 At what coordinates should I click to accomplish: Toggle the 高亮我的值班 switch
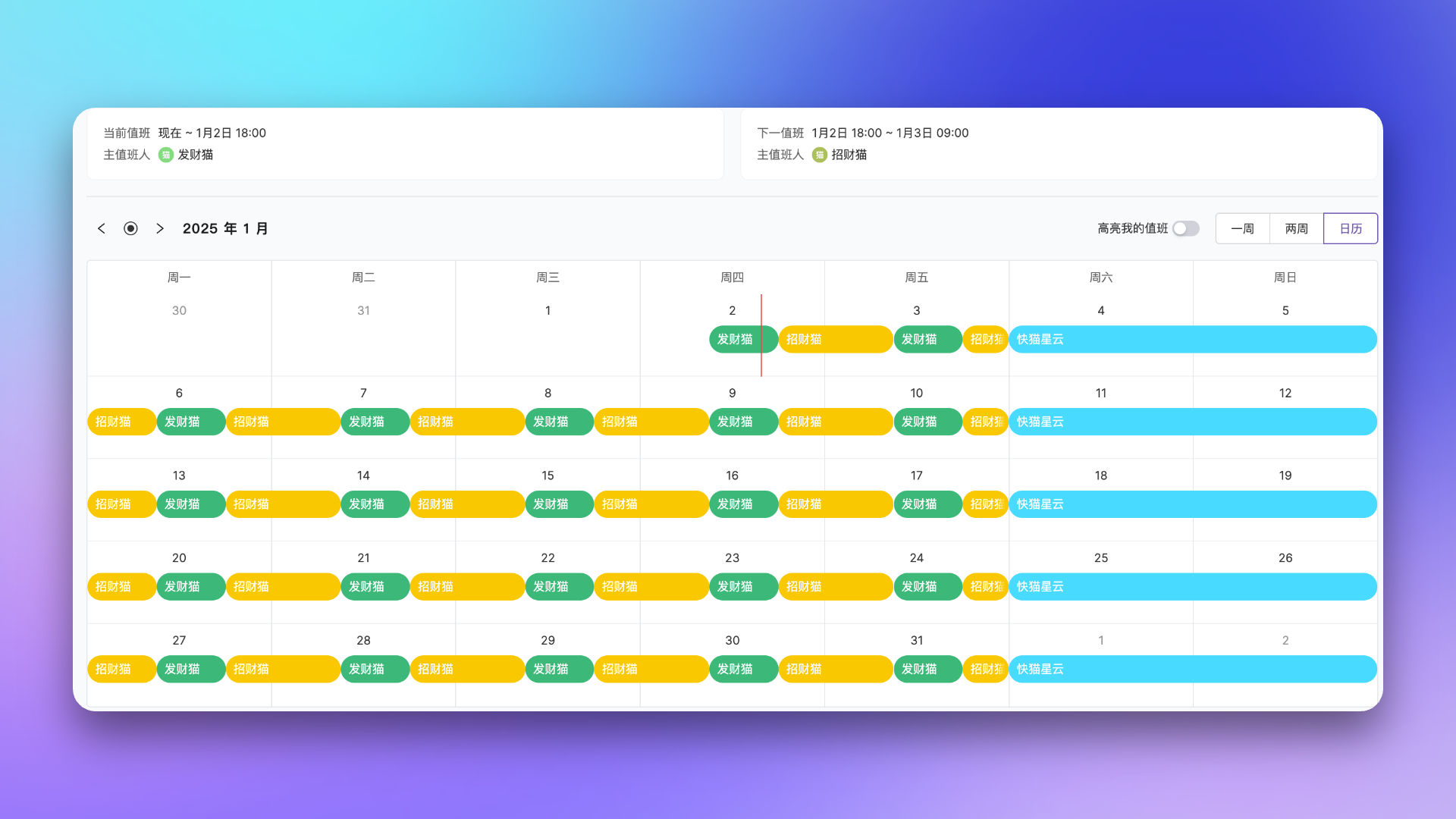coord(1185,228)
